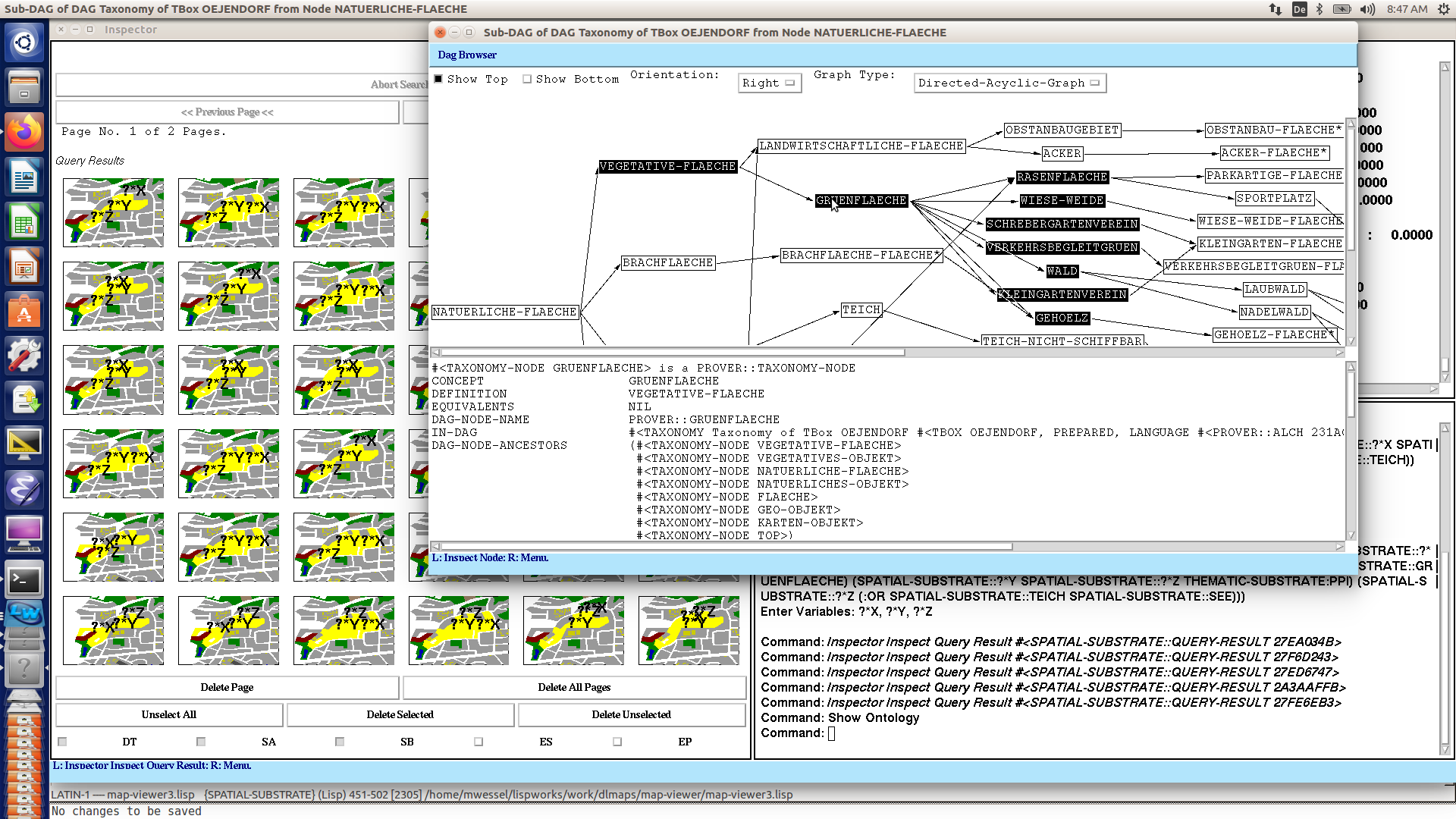Enable the ES checkbox in Inspector
Image resolution: width=1456 pixels, height=819 pixels.
pos(479,742)
